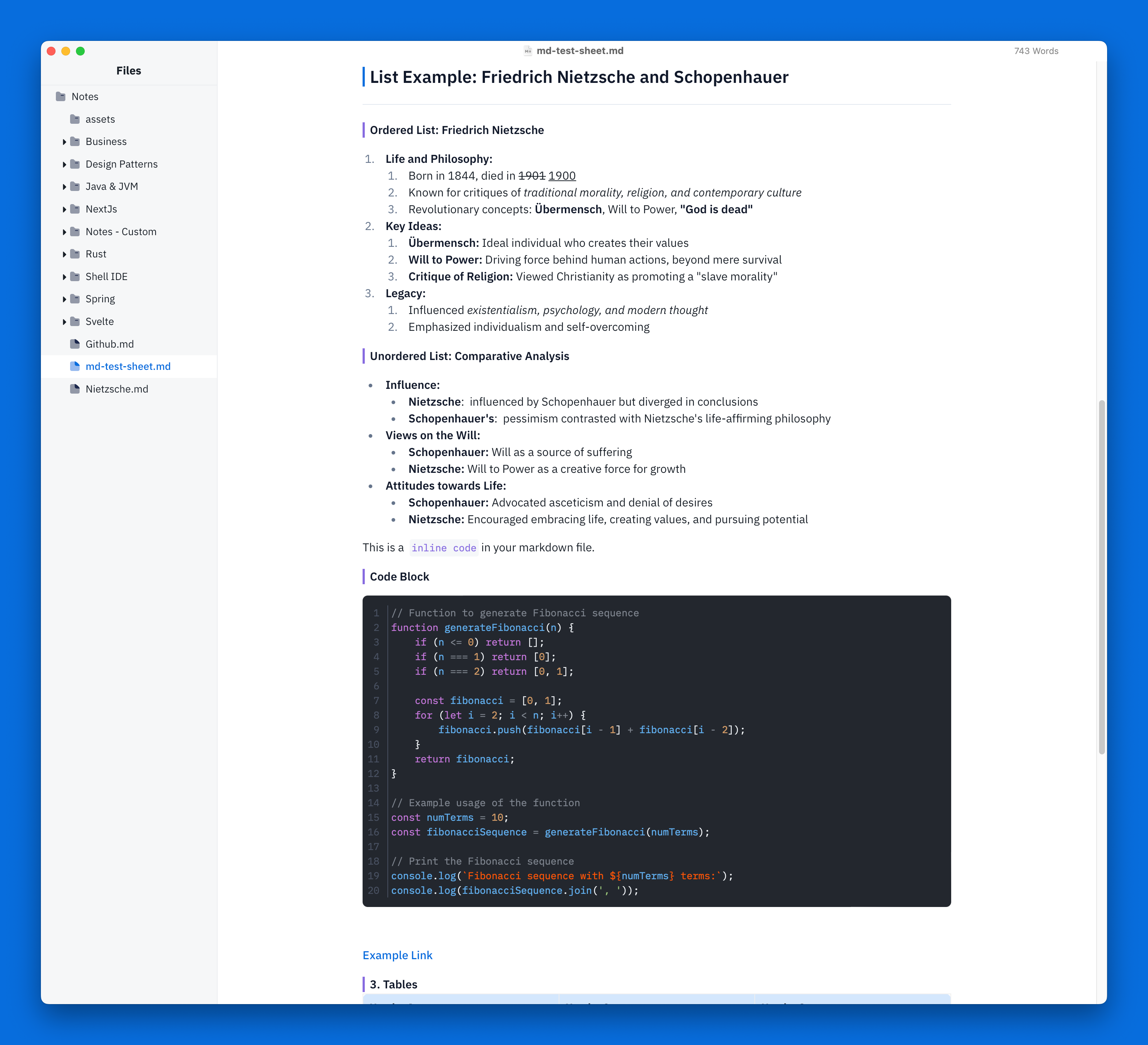Expand the Business folder
Viewport: 1148px width, 1045px height.
(64, 142)
